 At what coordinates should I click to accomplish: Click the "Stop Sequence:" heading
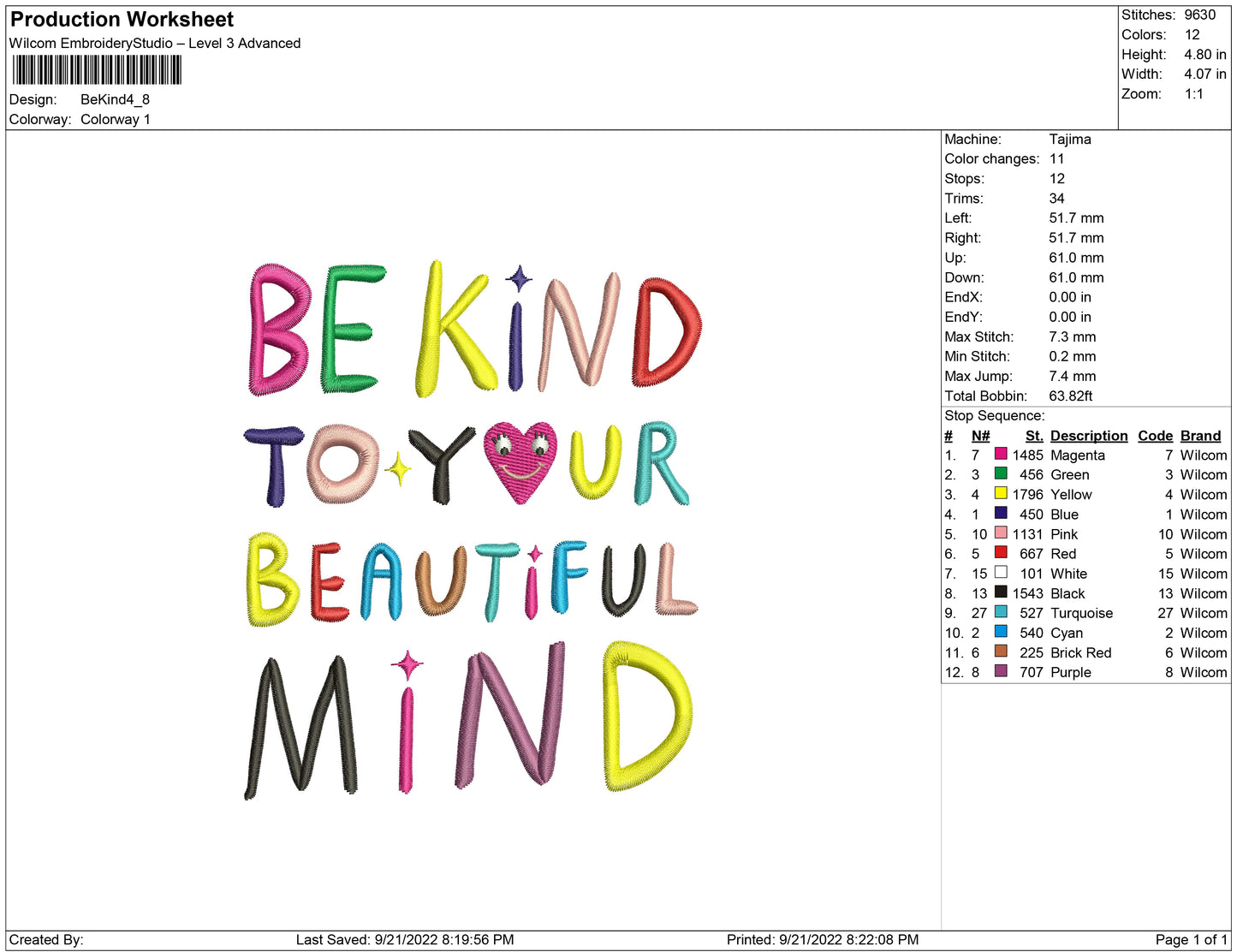tap(995, 416)
